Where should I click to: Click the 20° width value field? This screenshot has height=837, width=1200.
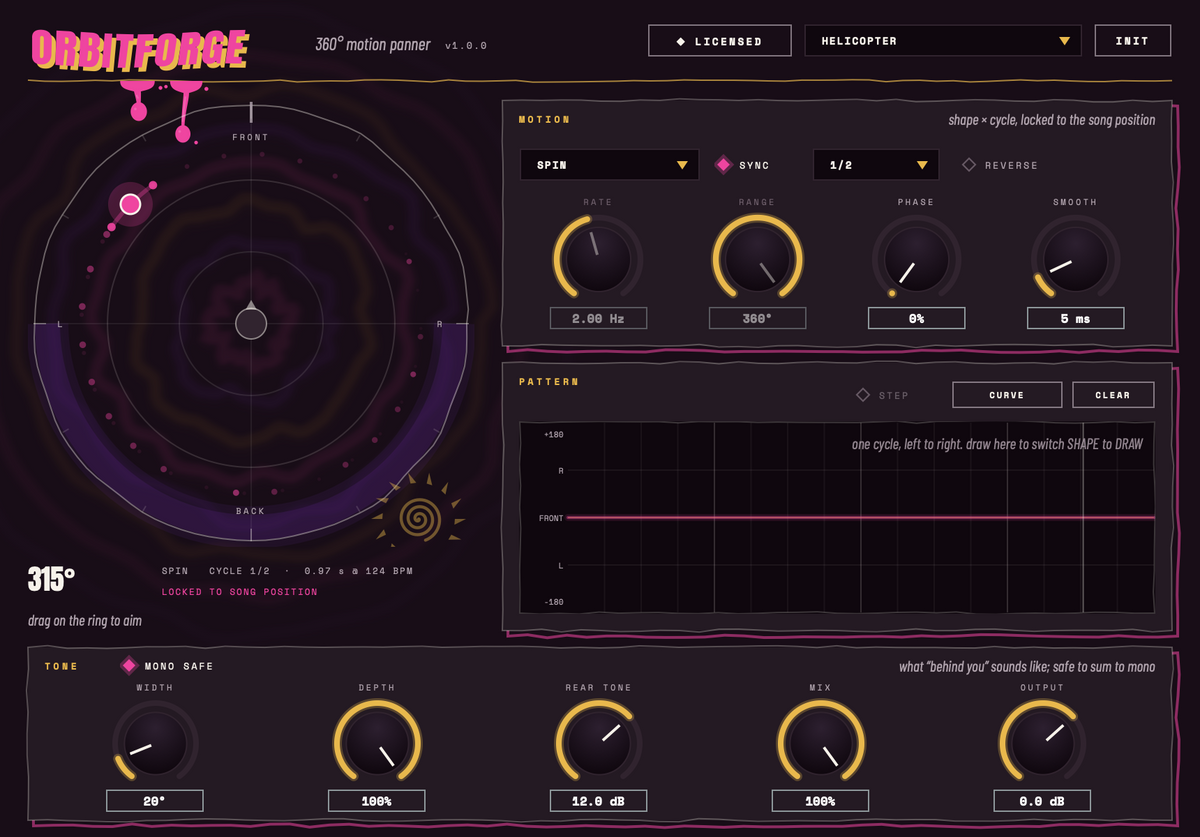click(155, 801)
